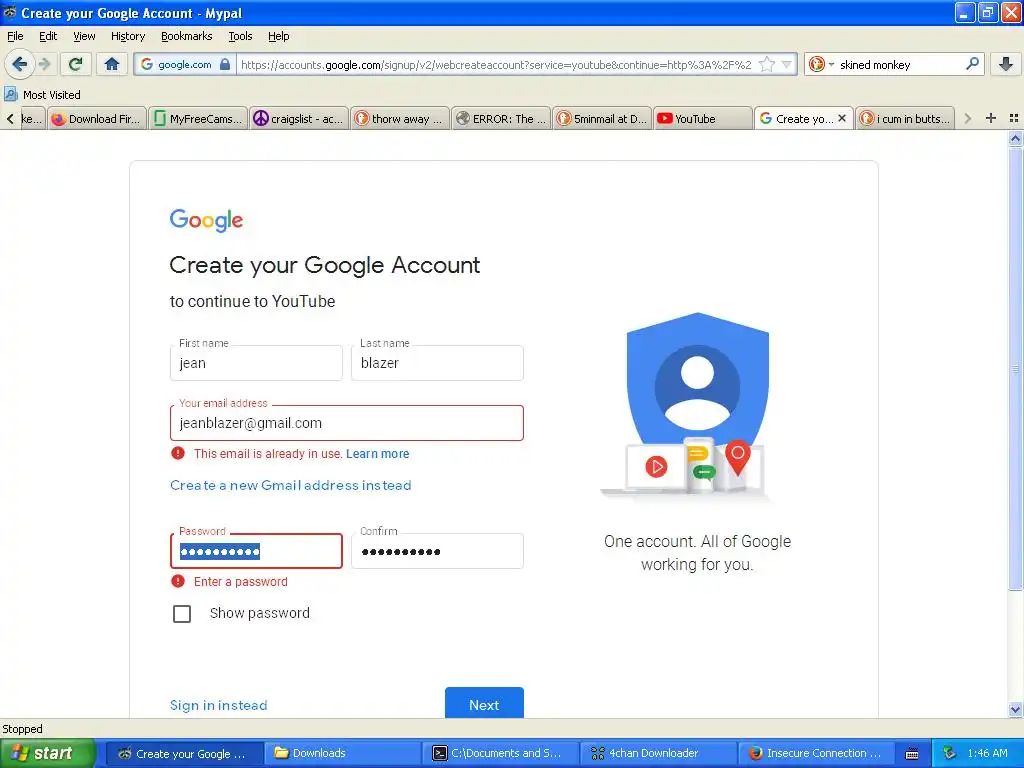Image resolution: width=1024 pixels, height=768 pixels.
Task: Click the vertical scrollbar down arrow
Action: tap(1015, 709)
